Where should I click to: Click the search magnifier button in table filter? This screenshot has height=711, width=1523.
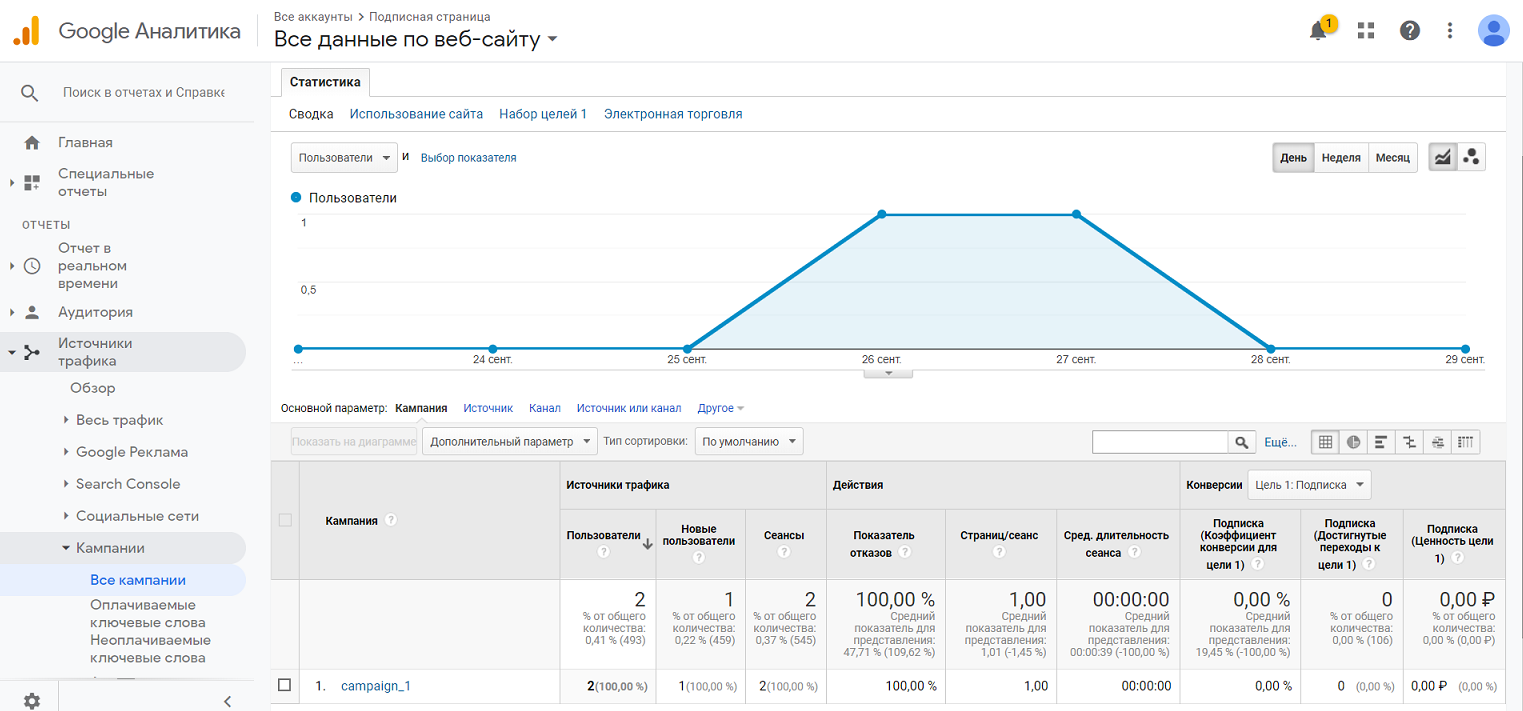(1242, 442)
